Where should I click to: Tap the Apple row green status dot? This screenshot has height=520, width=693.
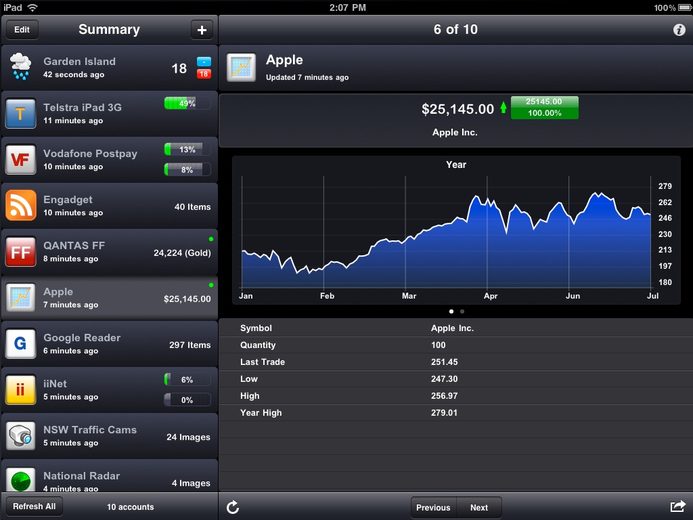click(211, 285)
